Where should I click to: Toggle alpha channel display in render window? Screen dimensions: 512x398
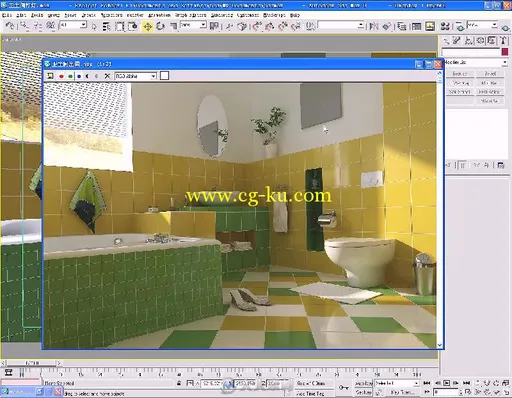(x=88, y=76)
